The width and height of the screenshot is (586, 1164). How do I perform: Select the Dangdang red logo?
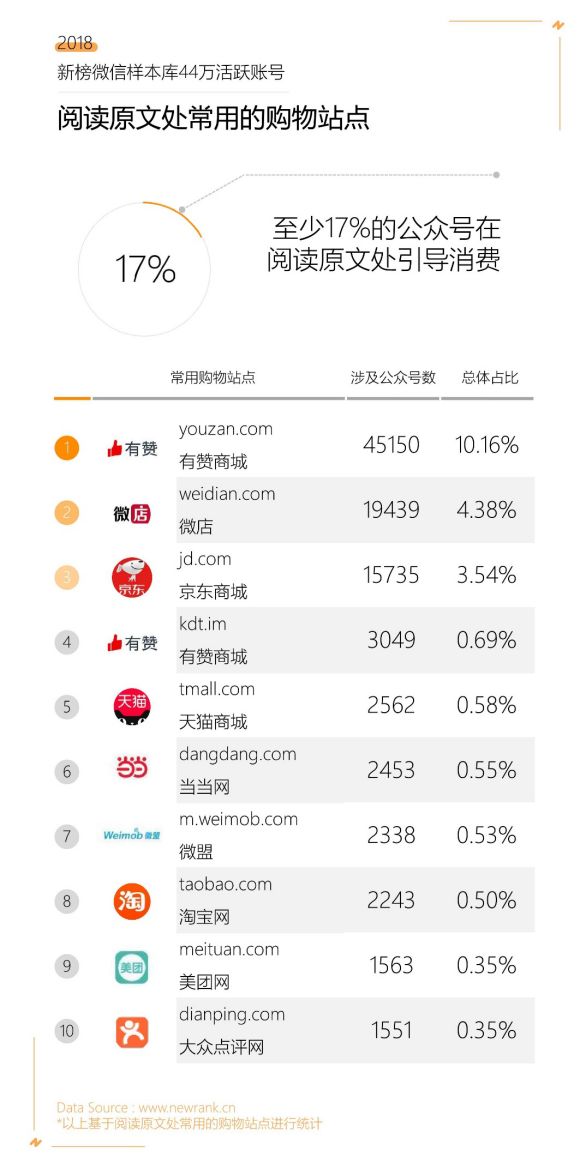[131, 772]
